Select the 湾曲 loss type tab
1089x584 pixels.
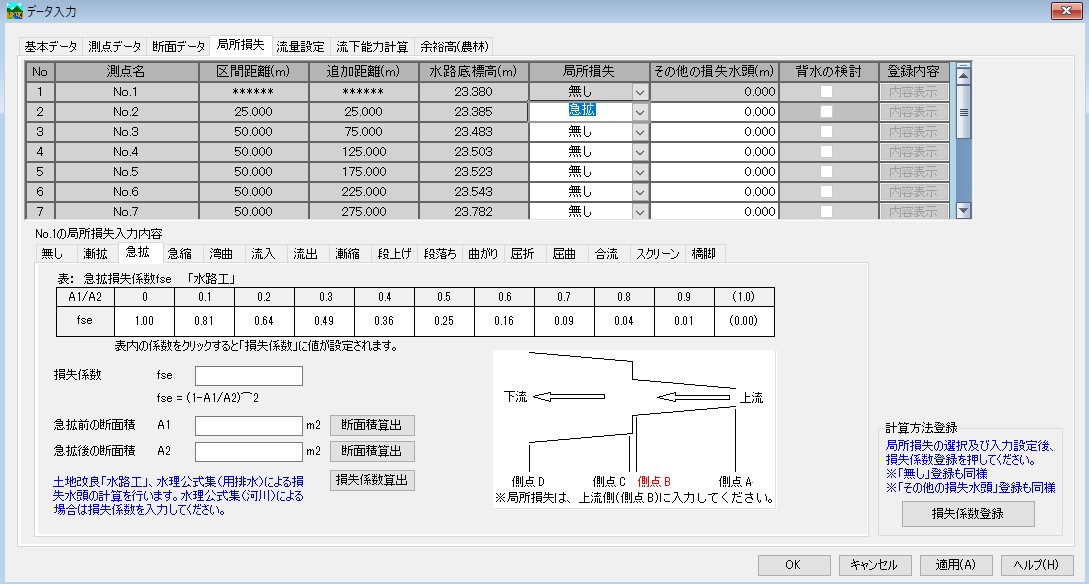pyautogui.click(x=221, y=253)
